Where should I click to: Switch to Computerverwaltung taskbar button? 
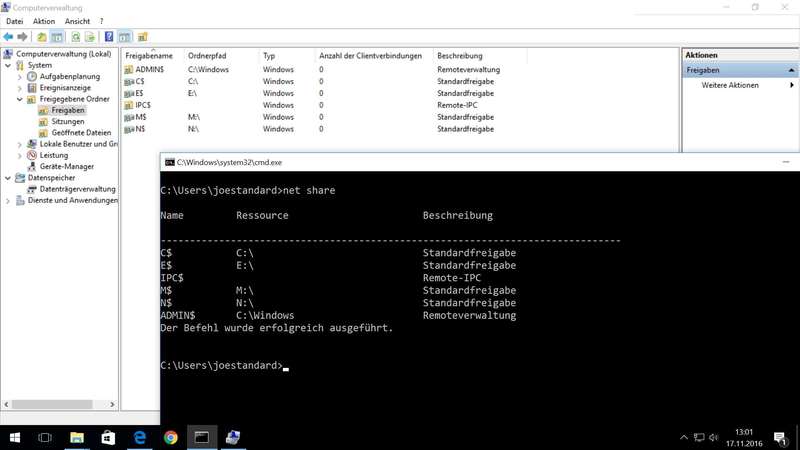[x=233, y=438]
